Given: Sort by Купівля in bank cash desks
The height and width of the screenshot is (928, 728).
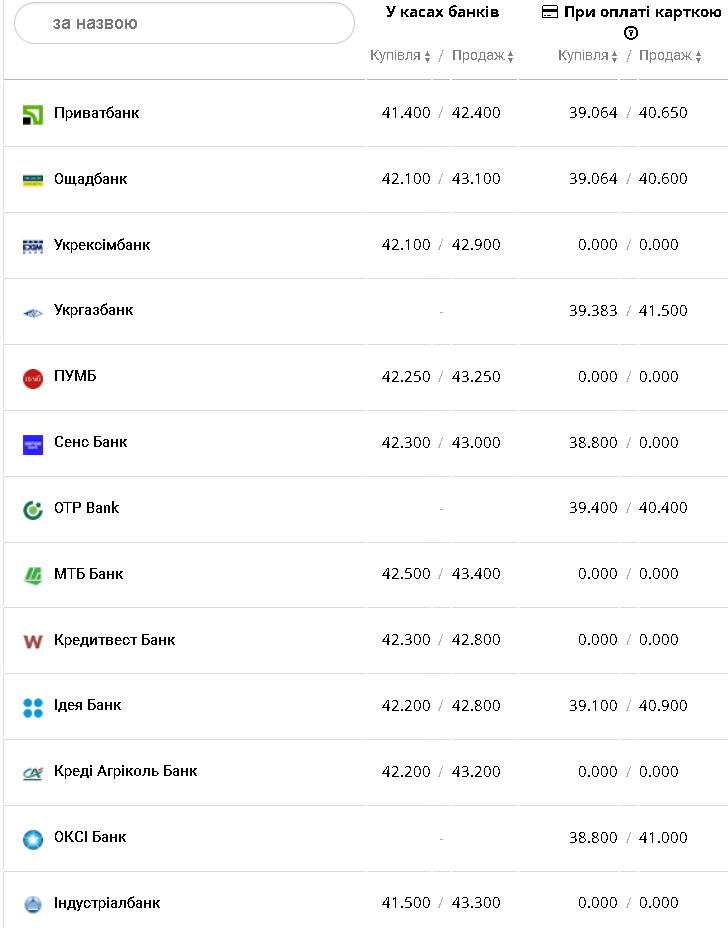Looking at the screenshot, I should pyautogui.click(x=400, y=56).
